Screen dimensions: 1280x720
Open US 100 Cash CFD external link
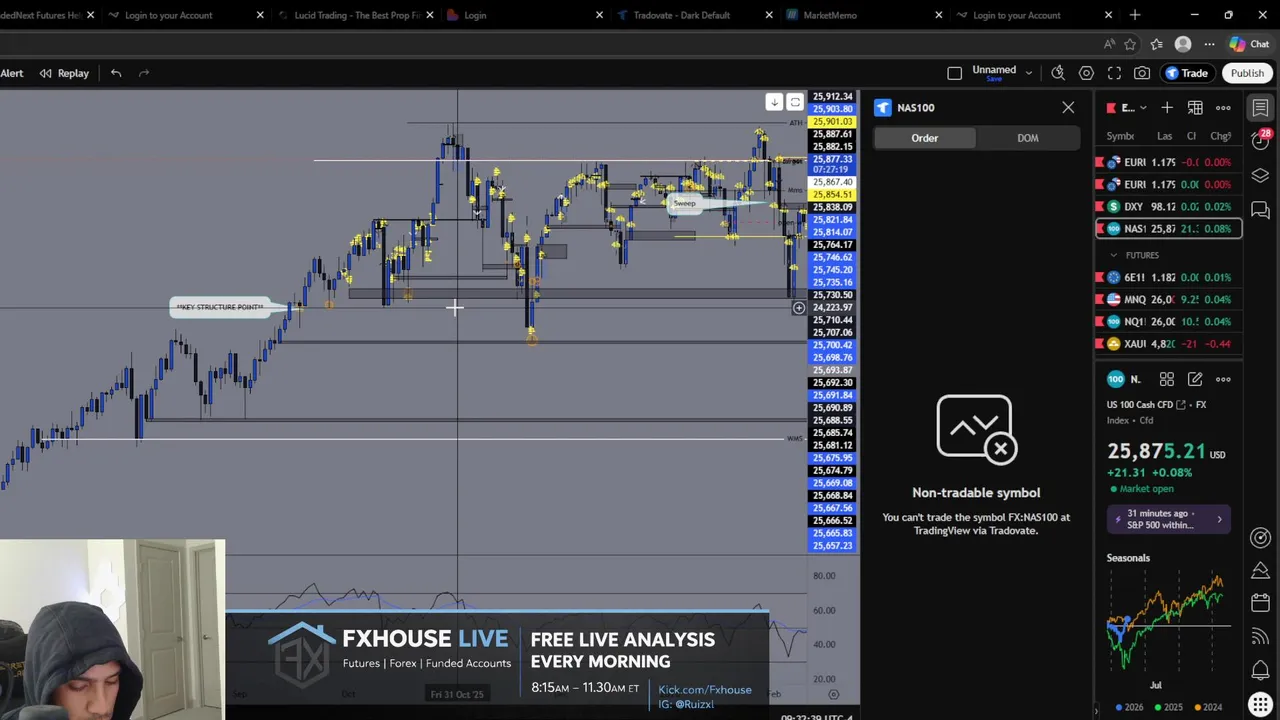1181,405
